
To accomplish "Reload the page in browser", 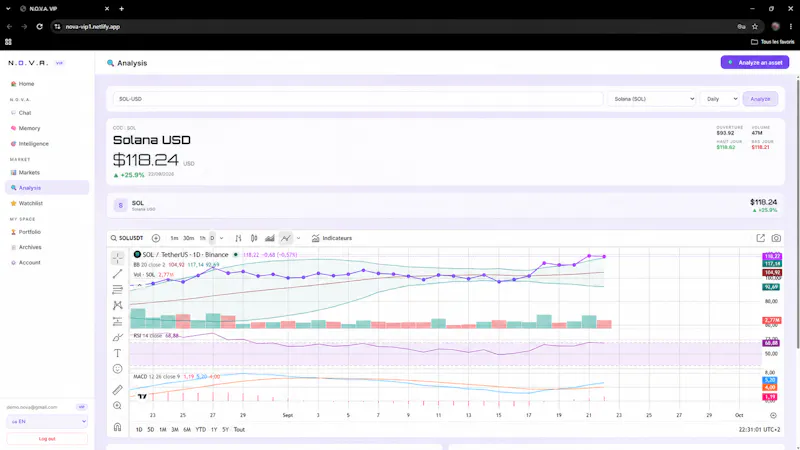I will (39, 27).
